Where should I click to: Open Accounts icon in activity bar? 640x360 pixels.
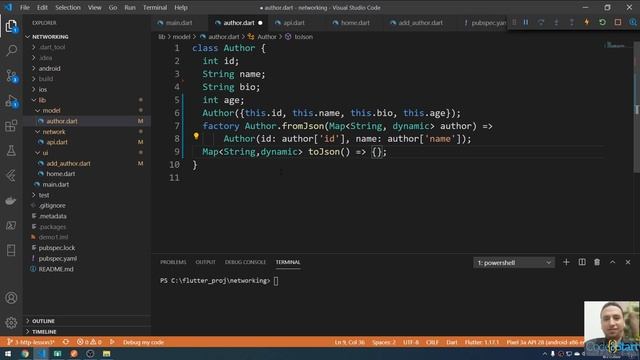[x=11, y=298]
